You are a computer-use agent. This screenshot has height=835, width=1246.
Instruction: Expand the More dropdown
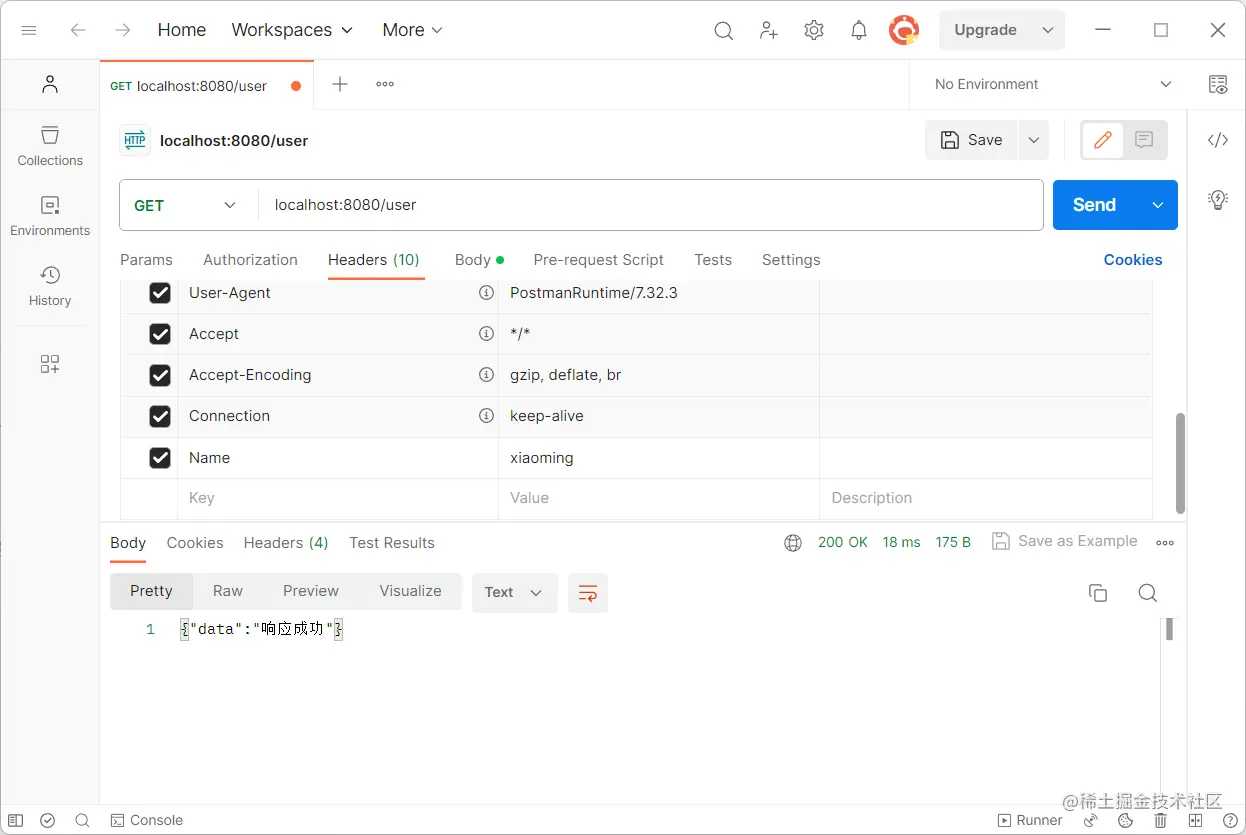(x=412, y=30)
